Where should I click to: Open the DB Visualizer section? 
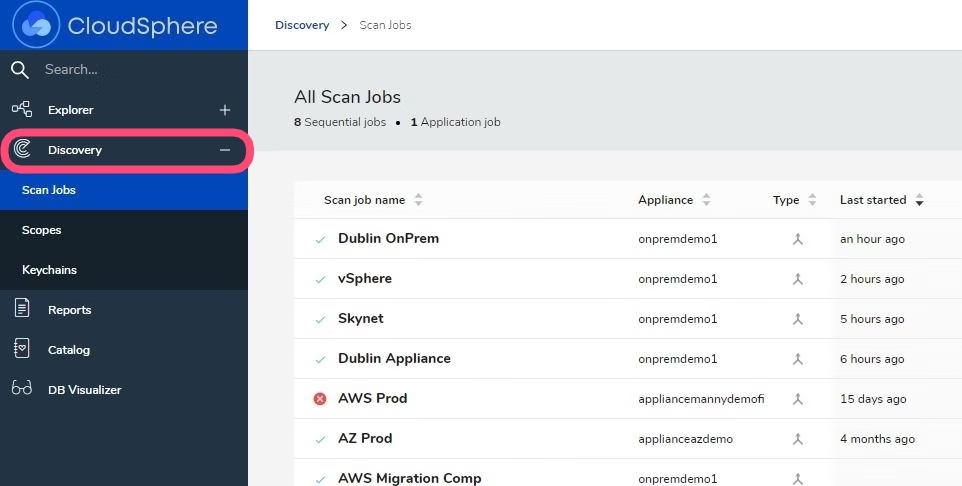pos(124,390)
